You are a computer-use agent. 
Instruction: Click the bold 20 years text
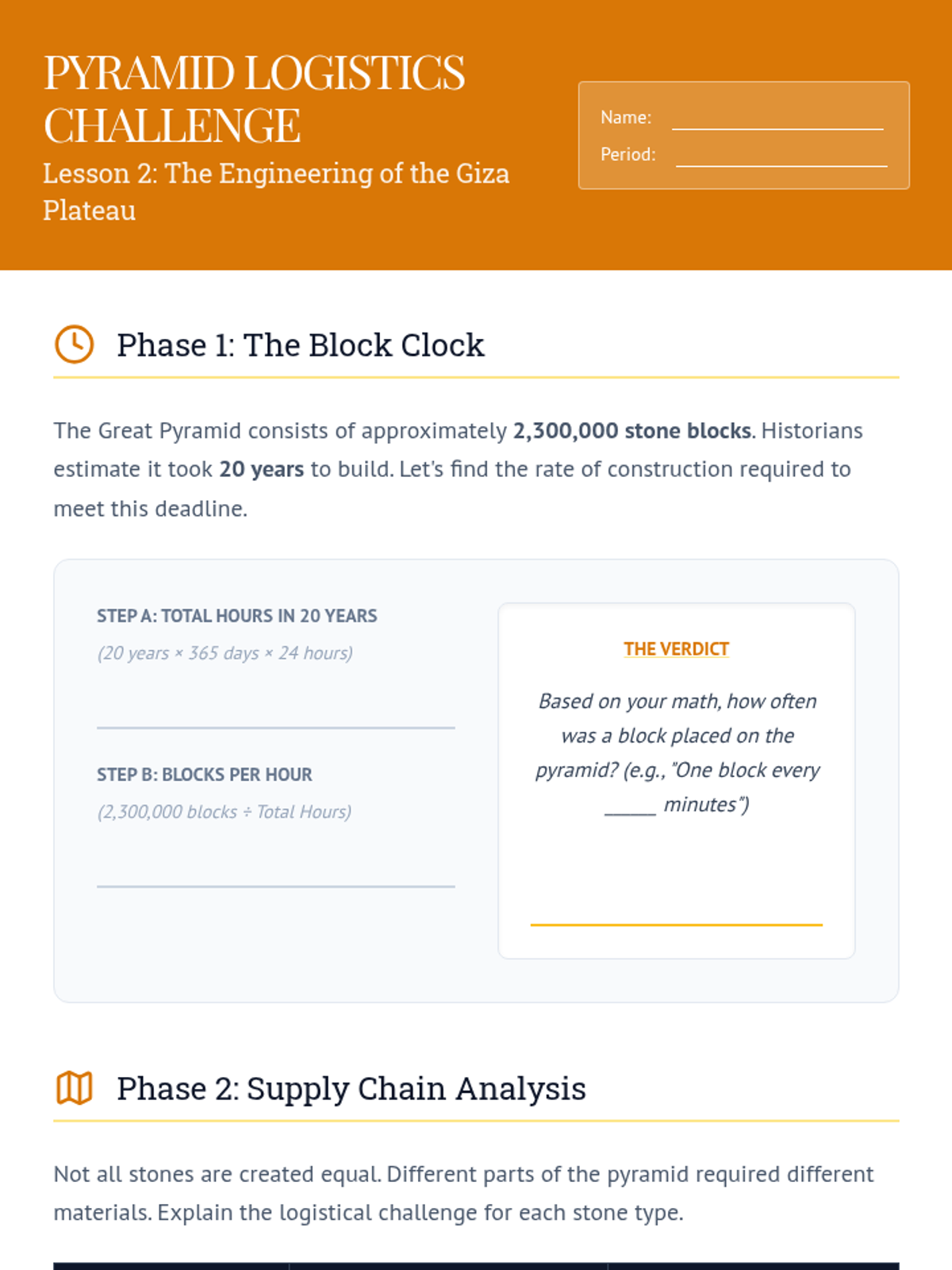pyautogui.click(x=261, y=469)
